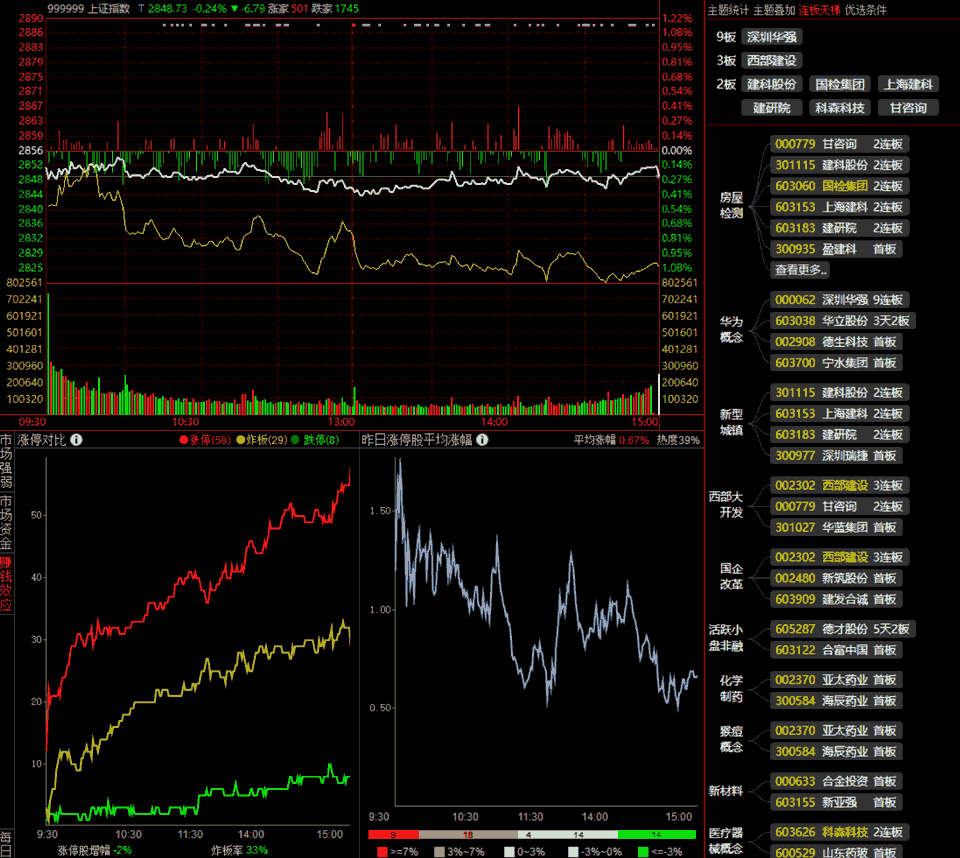Open stock row 603700 宁水集团 首板
This screenshot has width=960, height=858.
pyautogui.click(x=836, y=363)
